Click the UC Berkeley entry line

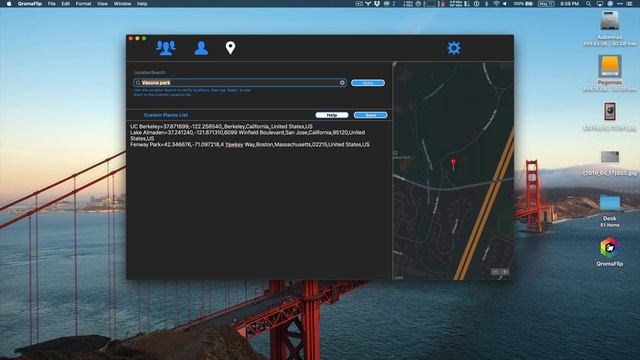(x=221, y=127)
